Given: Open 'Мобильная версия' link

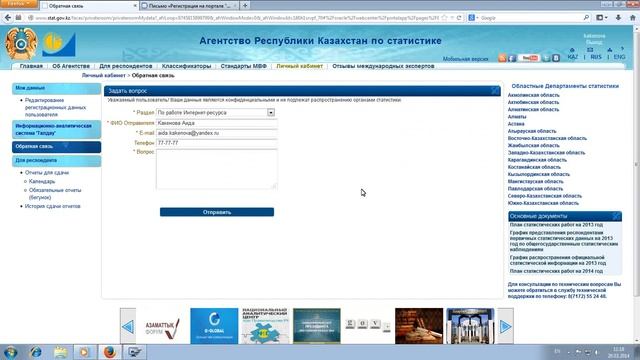Looking at the screenshot, I should (x=466, y=59).
